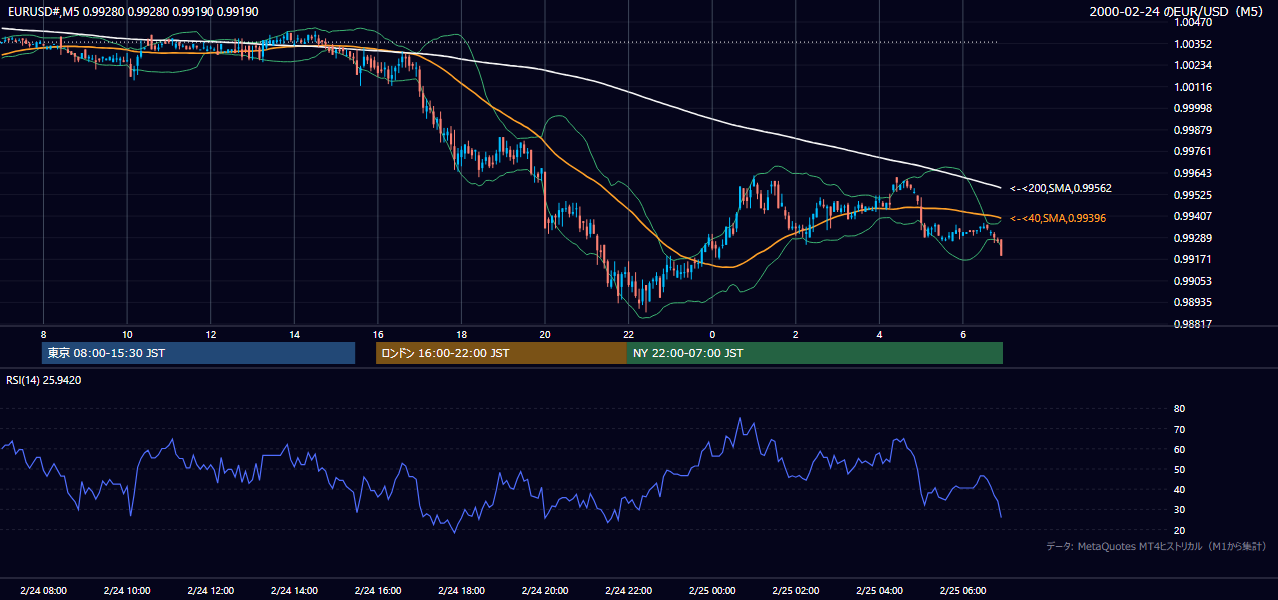This screenshot has height=600, width=1278.
Task: Click price axis label 1.00116
Action: 1194,87
